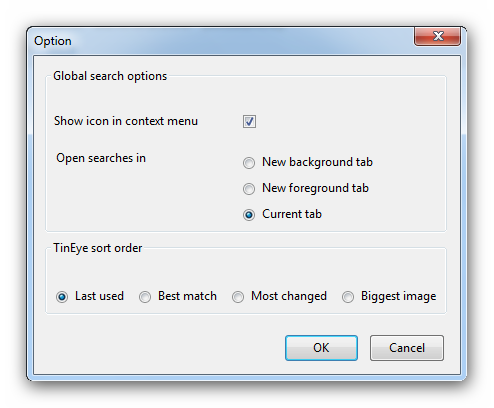494x408 pixels.
Task: Click the Cancel button
Action: click(x=407, y=348)
